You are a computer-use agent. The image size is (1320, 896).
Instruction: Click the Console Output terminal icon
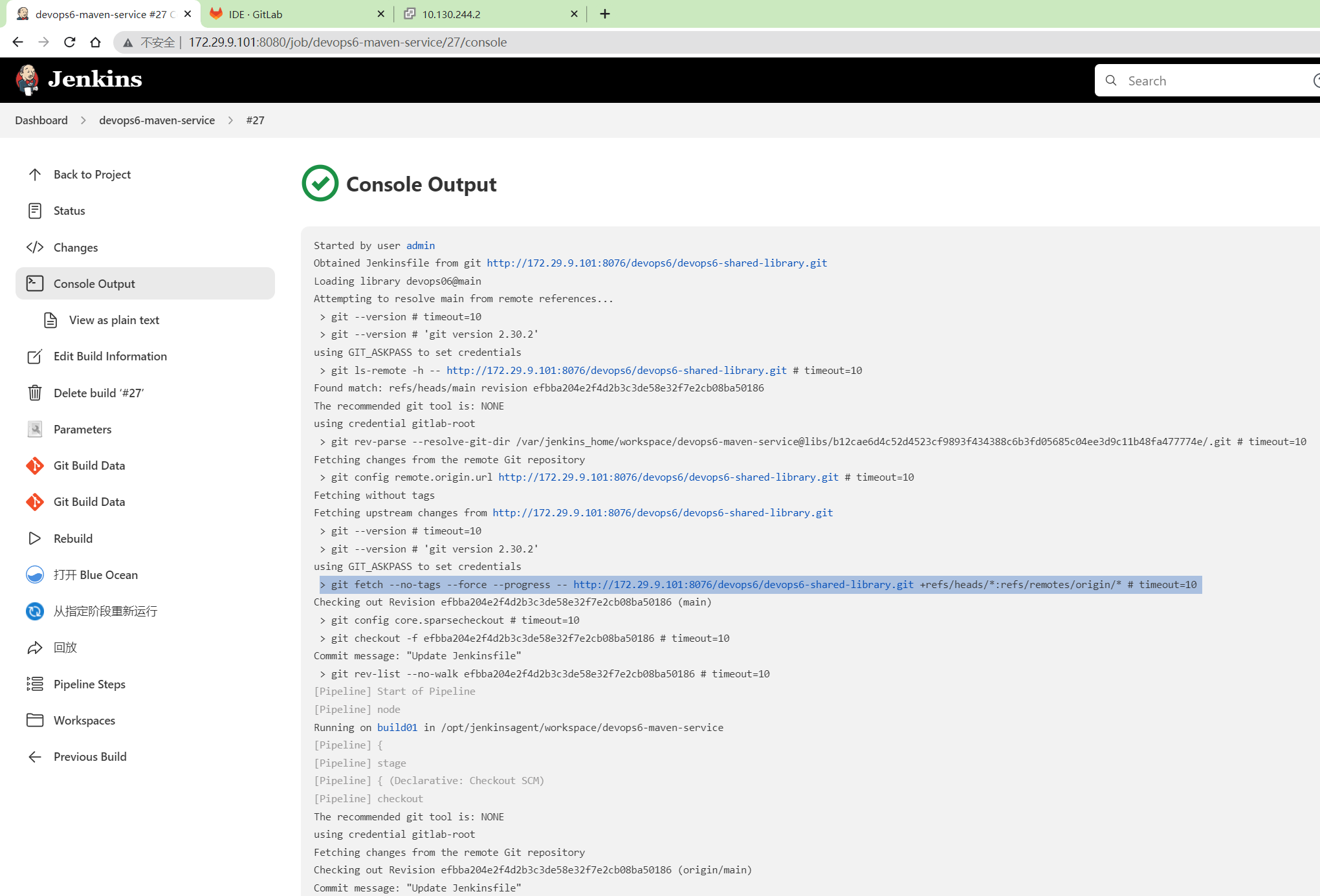tap(35, 283)
